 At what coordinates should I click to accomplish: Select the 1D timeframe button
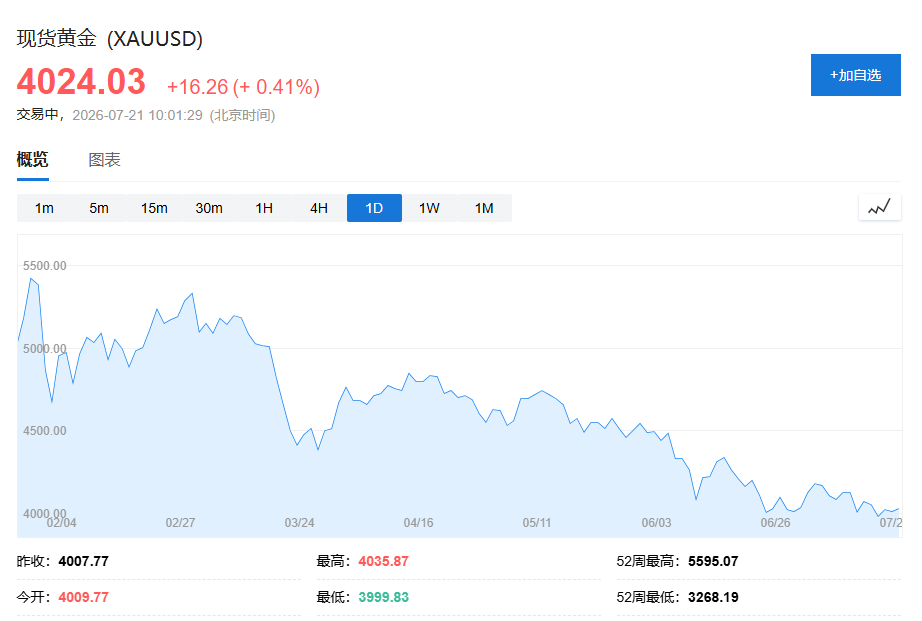[374, 208]
